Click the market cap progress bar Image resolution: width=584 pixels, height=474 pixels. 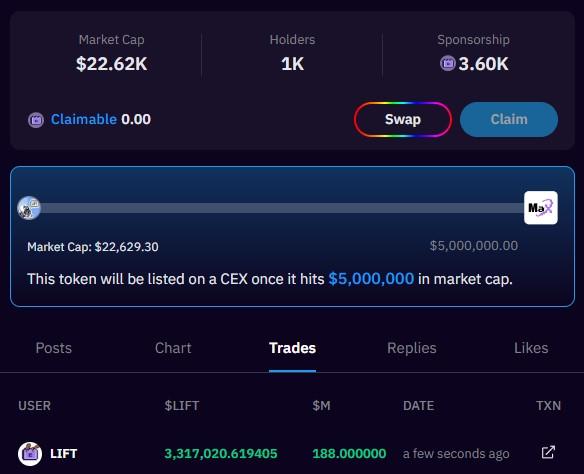282,208
